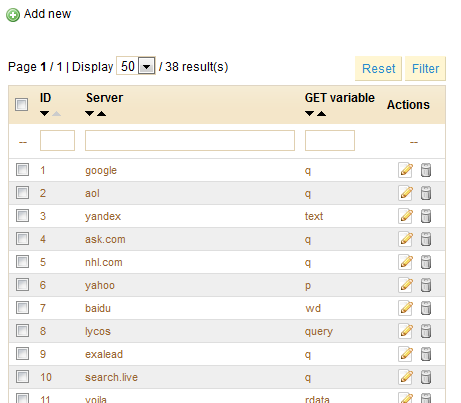The height and width of the screenshot is (403, 461).
Task: Check the exalead row checkbox
Action: [22, 353]
